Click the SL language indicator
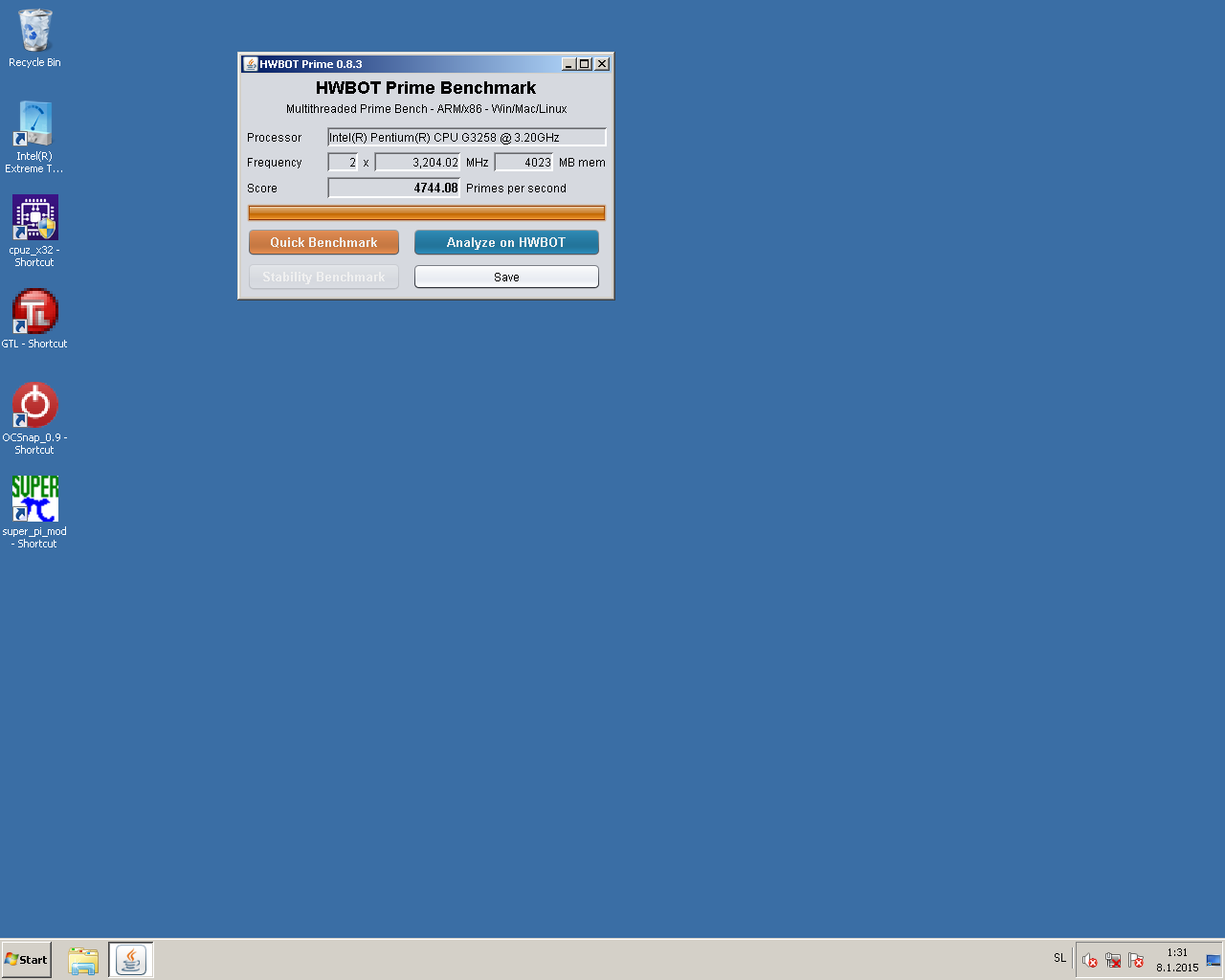The width and height of the screenshot is (1225, 980). [x=1059, y=958]
